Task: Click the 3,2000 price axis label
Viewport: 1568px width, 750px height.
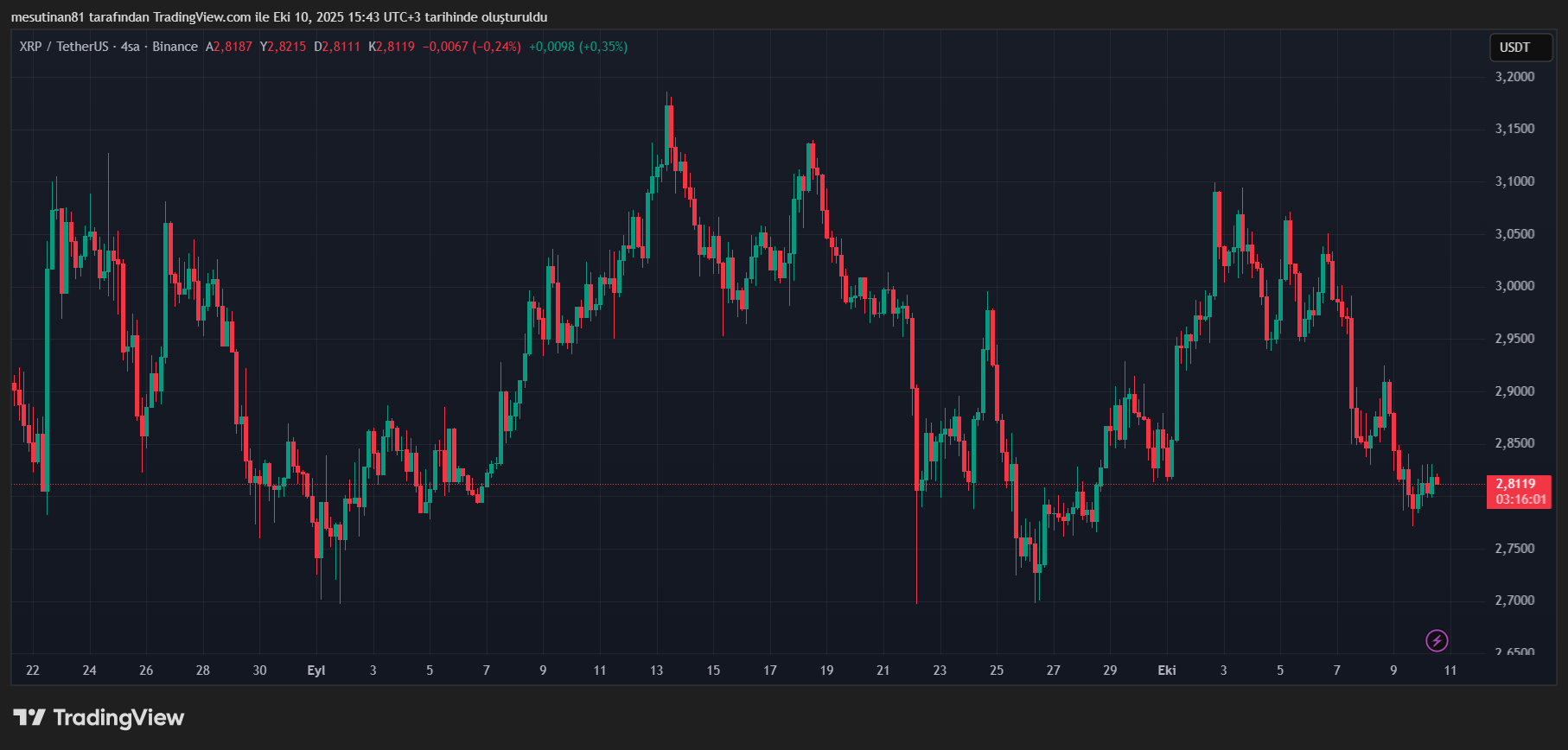Action: 1514,77
